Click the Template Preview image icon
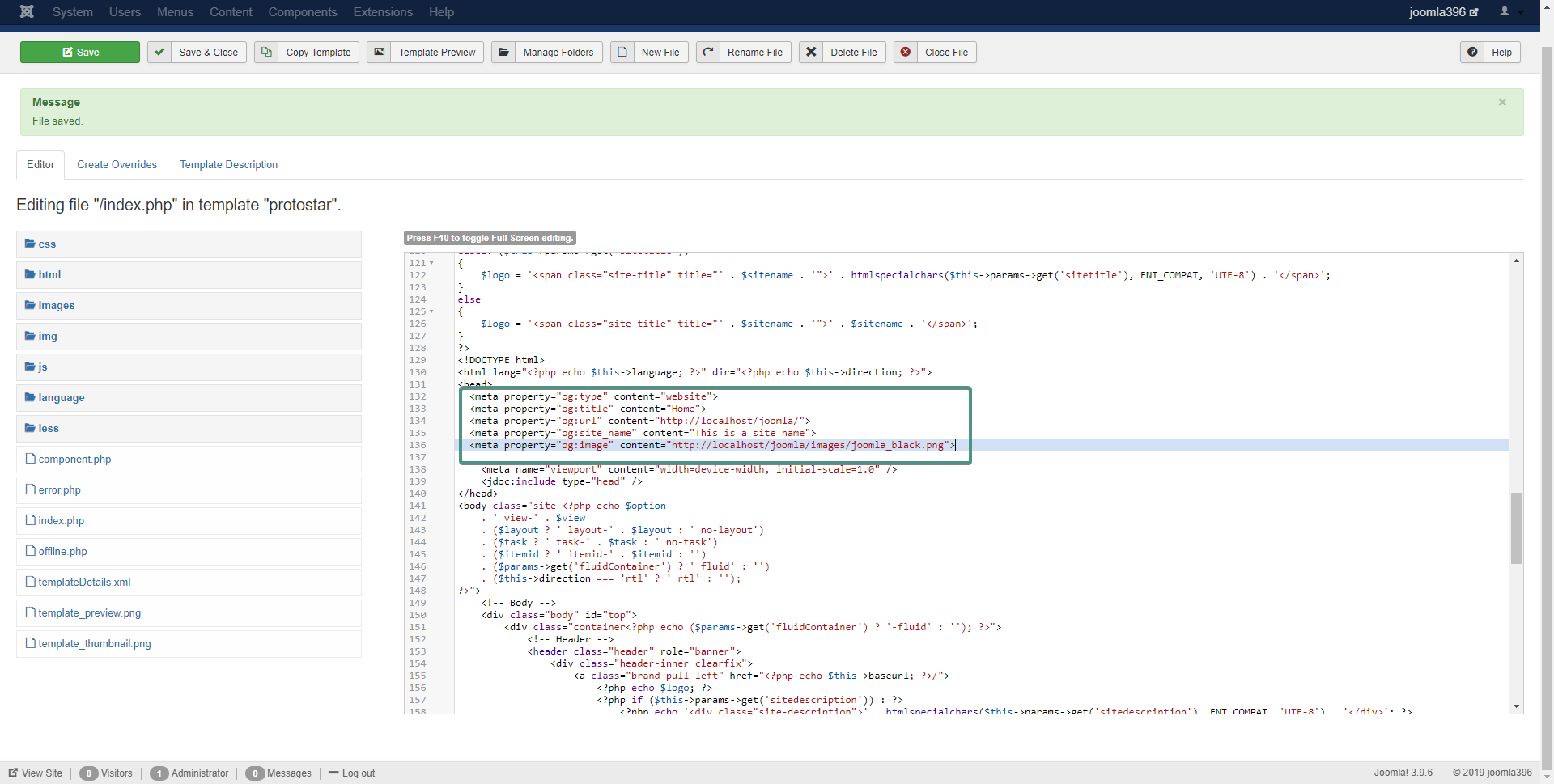 coord(379,52)
